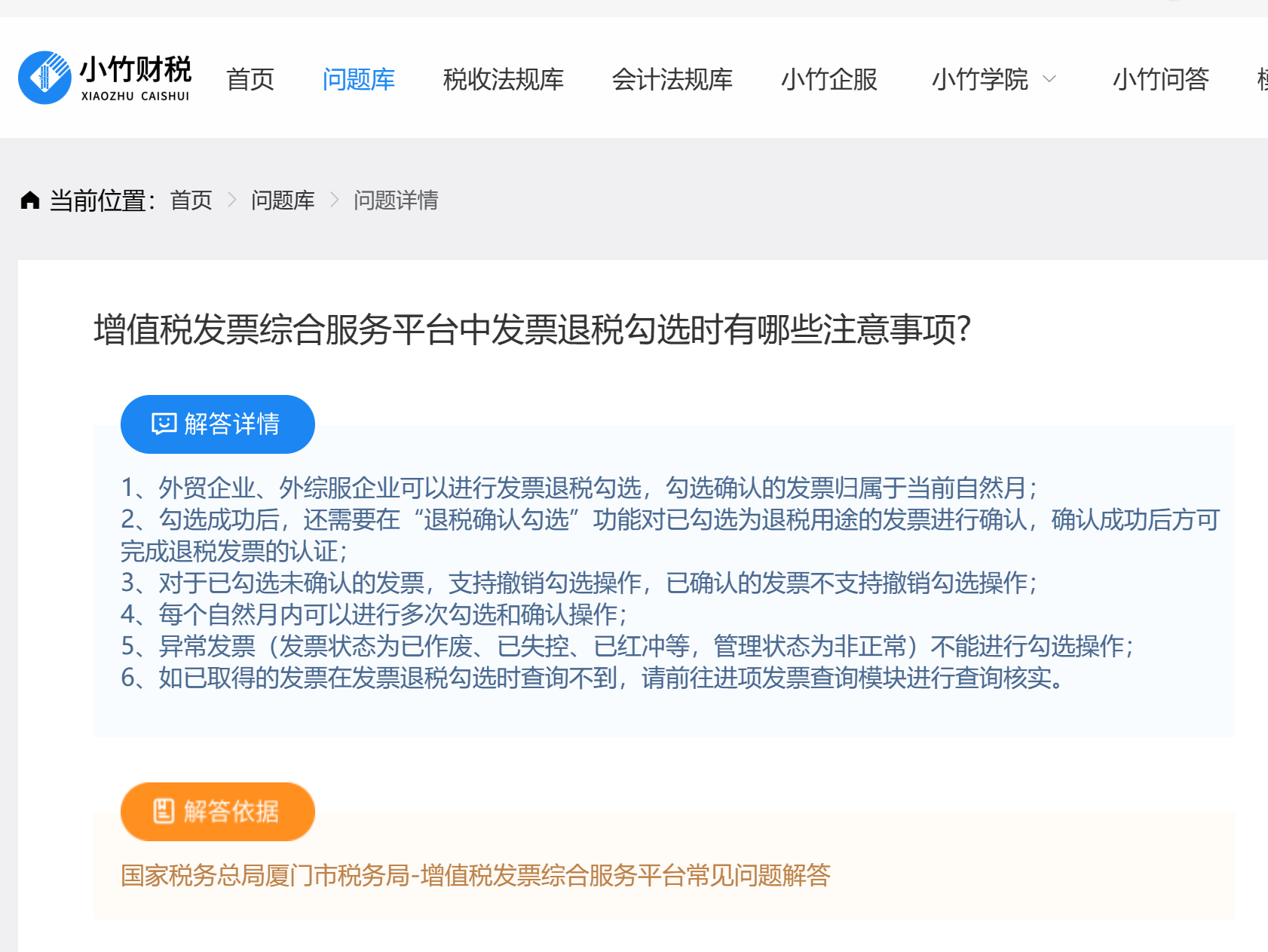1268x952 pixels.
Task: Select the 问题库 navigation tab
Action: click(359, 79)
